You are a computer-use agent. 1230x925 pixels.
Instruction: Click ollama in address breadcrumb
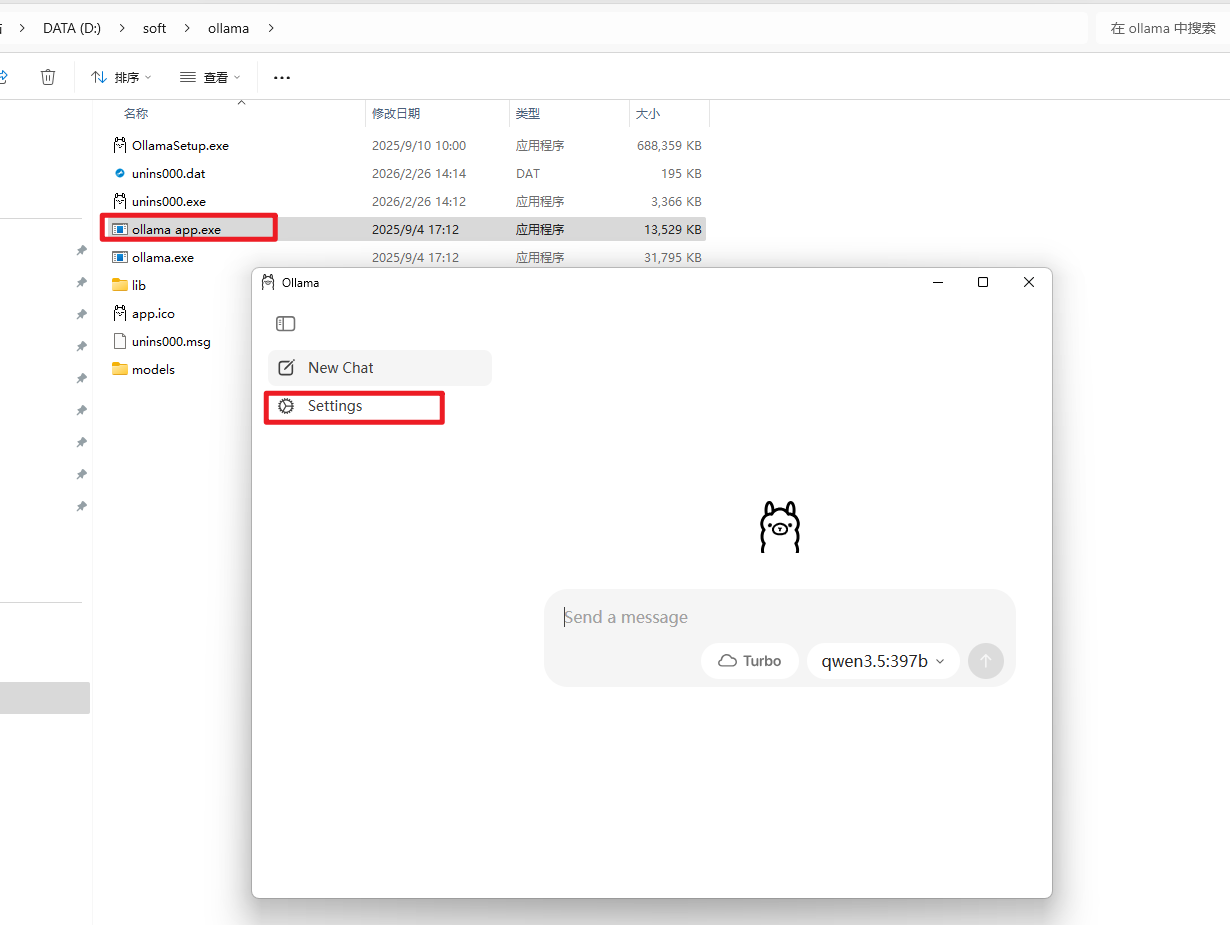(x=229, y=28)
